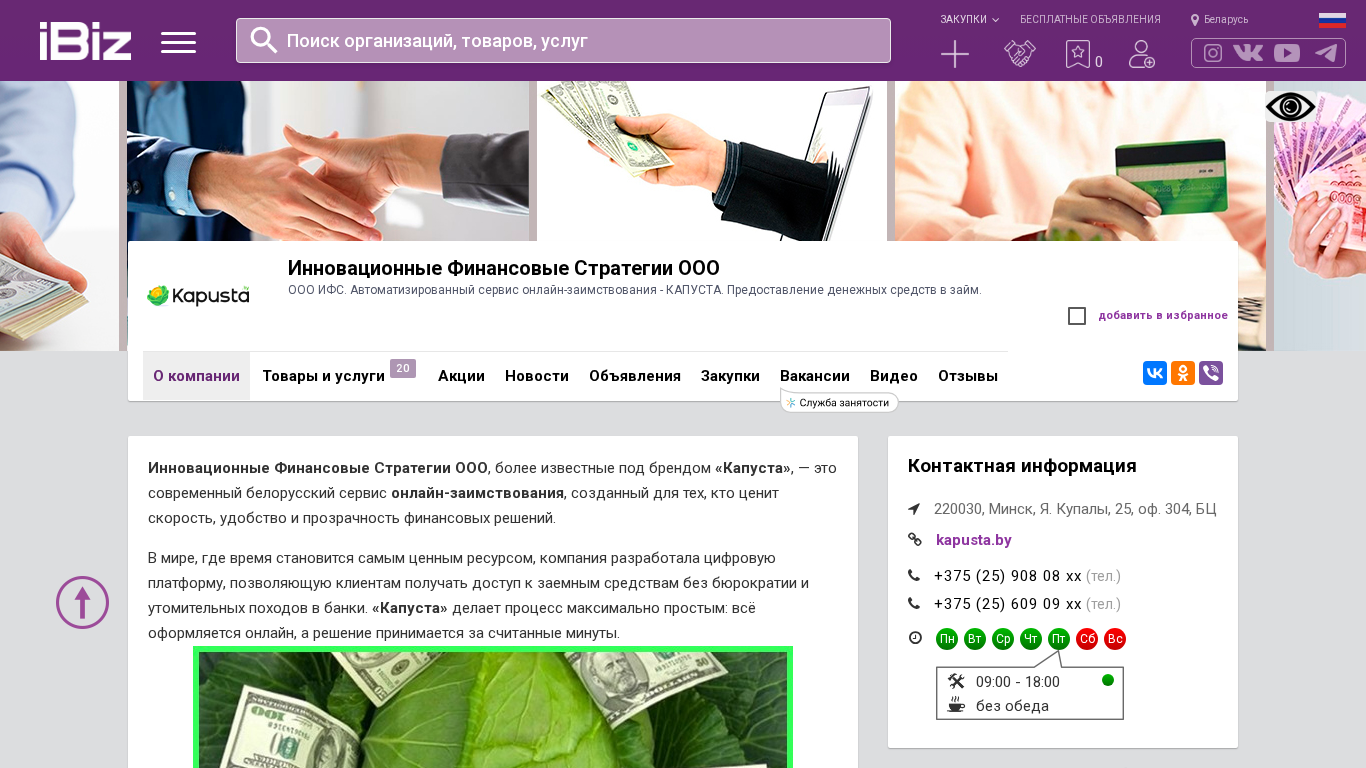Image resolution: width=1366 pixels, height=768 pixels.
Task: Click the phone icon beside 908 08 number
Action: point(914,575)
